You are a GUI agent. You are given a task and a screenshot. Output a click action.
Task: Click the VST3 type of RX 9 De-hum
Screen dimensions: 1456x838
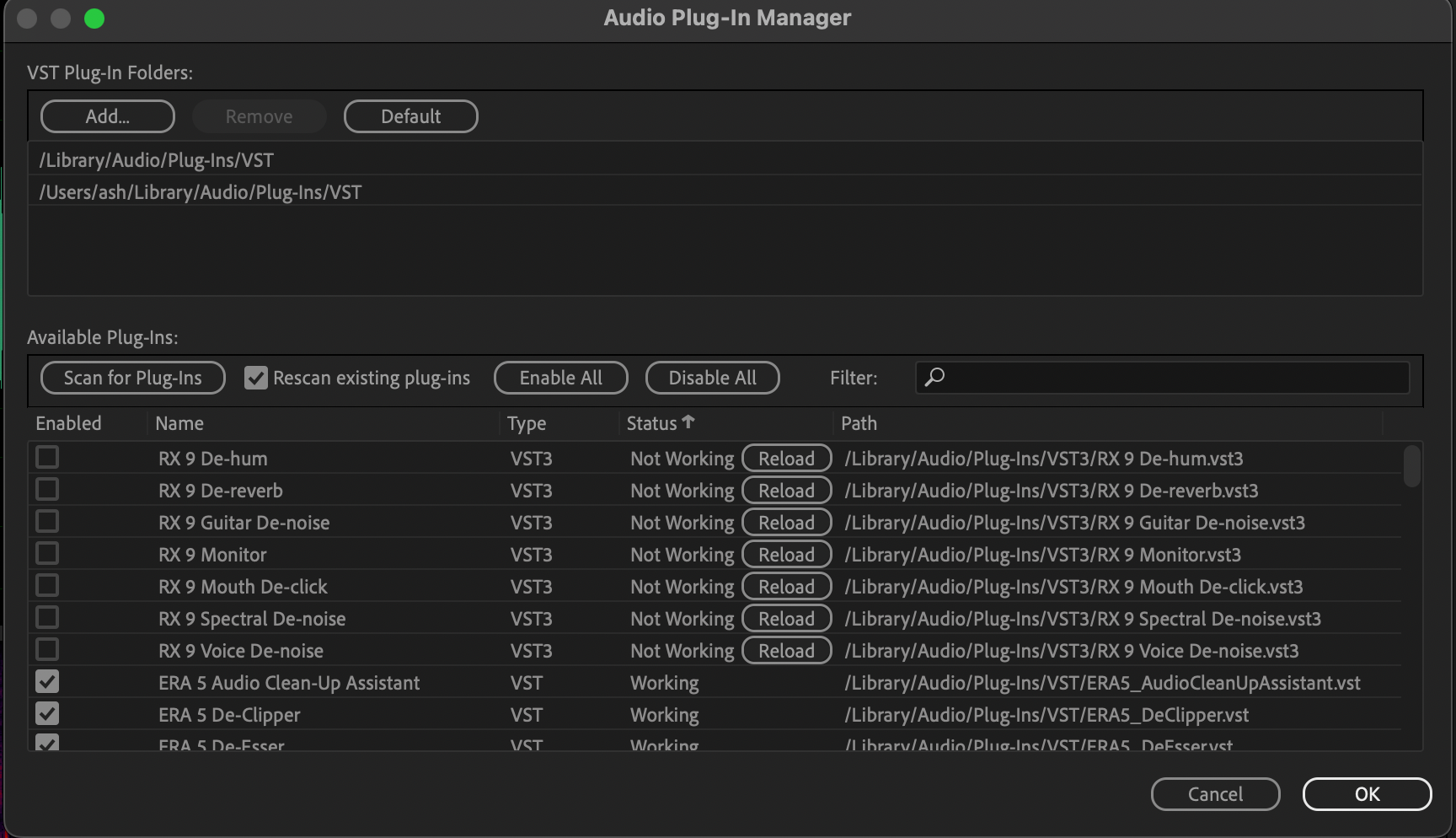[x=531, y=459]
